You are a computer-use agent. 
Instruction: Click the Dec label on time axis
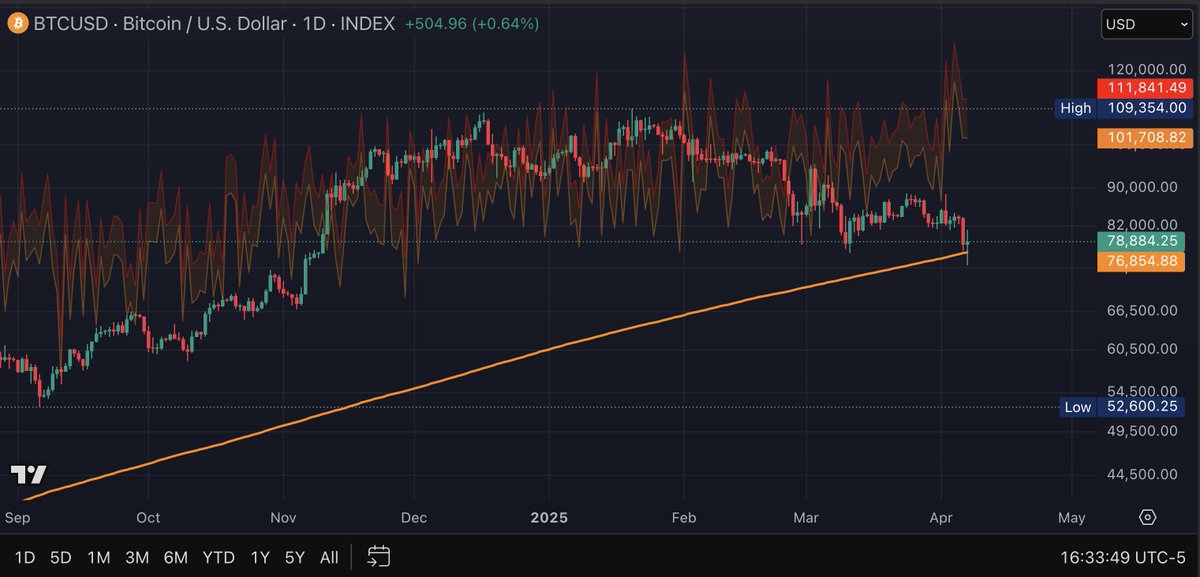414,518
